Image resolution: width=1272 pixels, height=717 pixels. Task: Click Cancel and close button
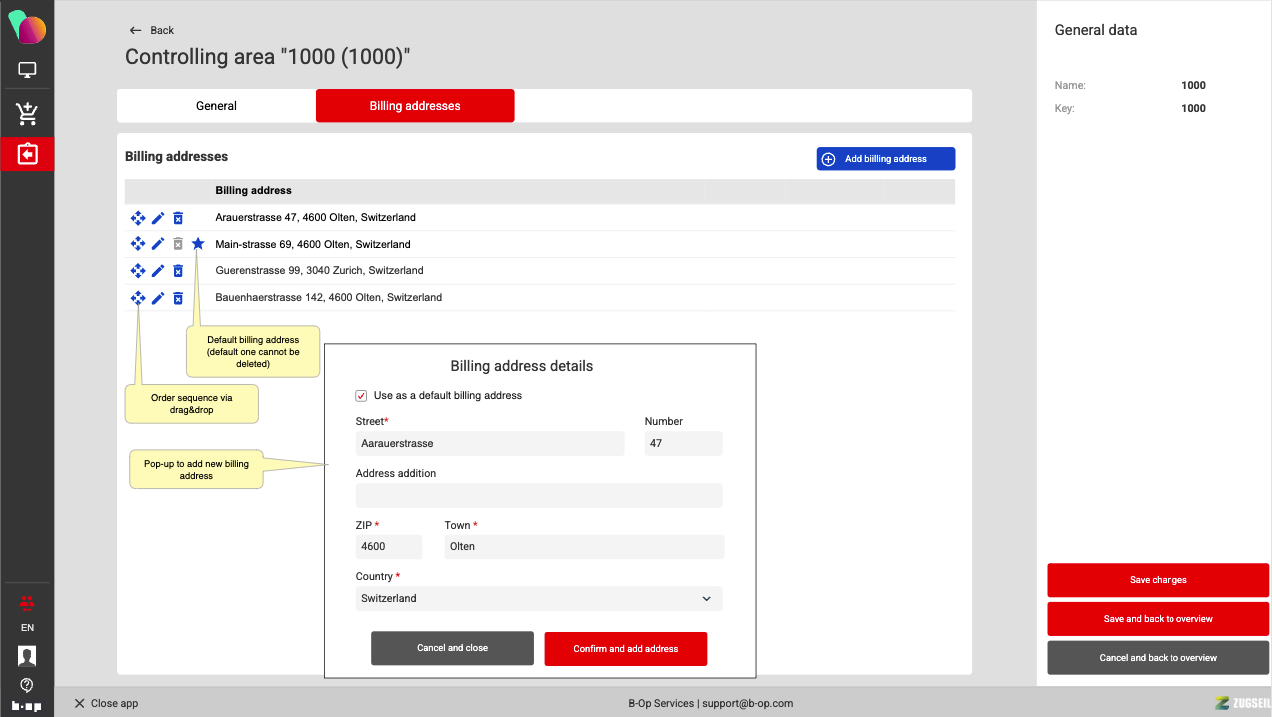click(x=452, y=648)
